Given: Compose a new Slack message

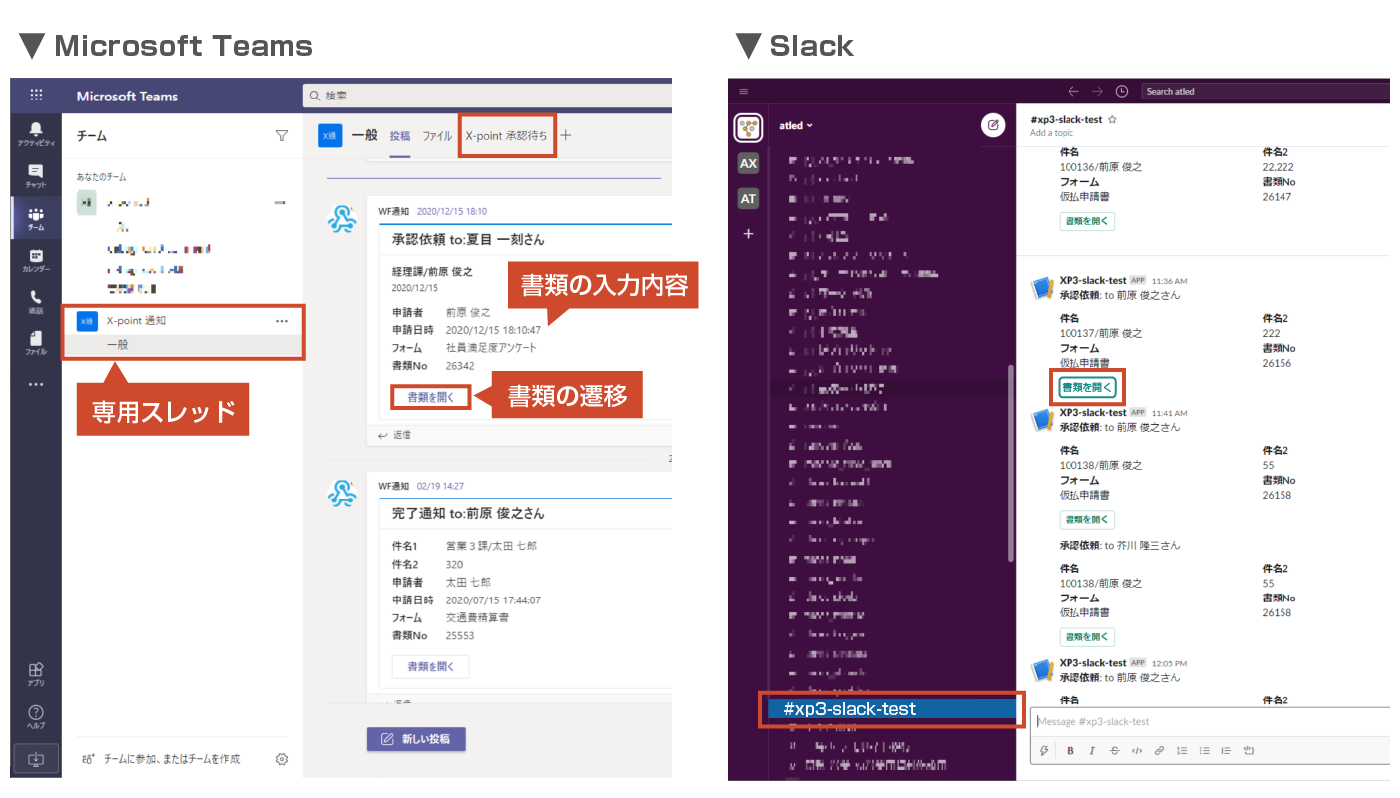Looking at the screenshot, I should pyautogui.click(x=993, y=125).
